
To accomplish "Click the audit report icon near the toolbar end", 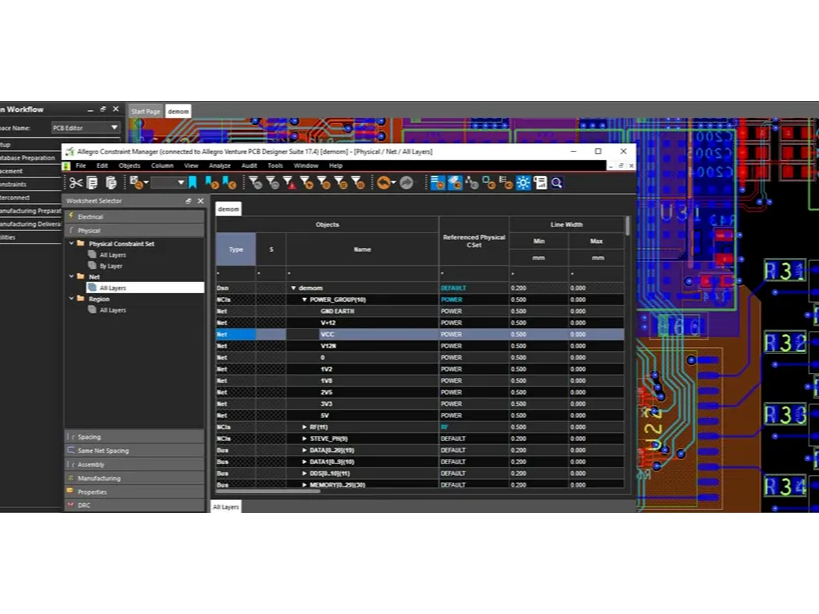I will (x=539, y=182).
